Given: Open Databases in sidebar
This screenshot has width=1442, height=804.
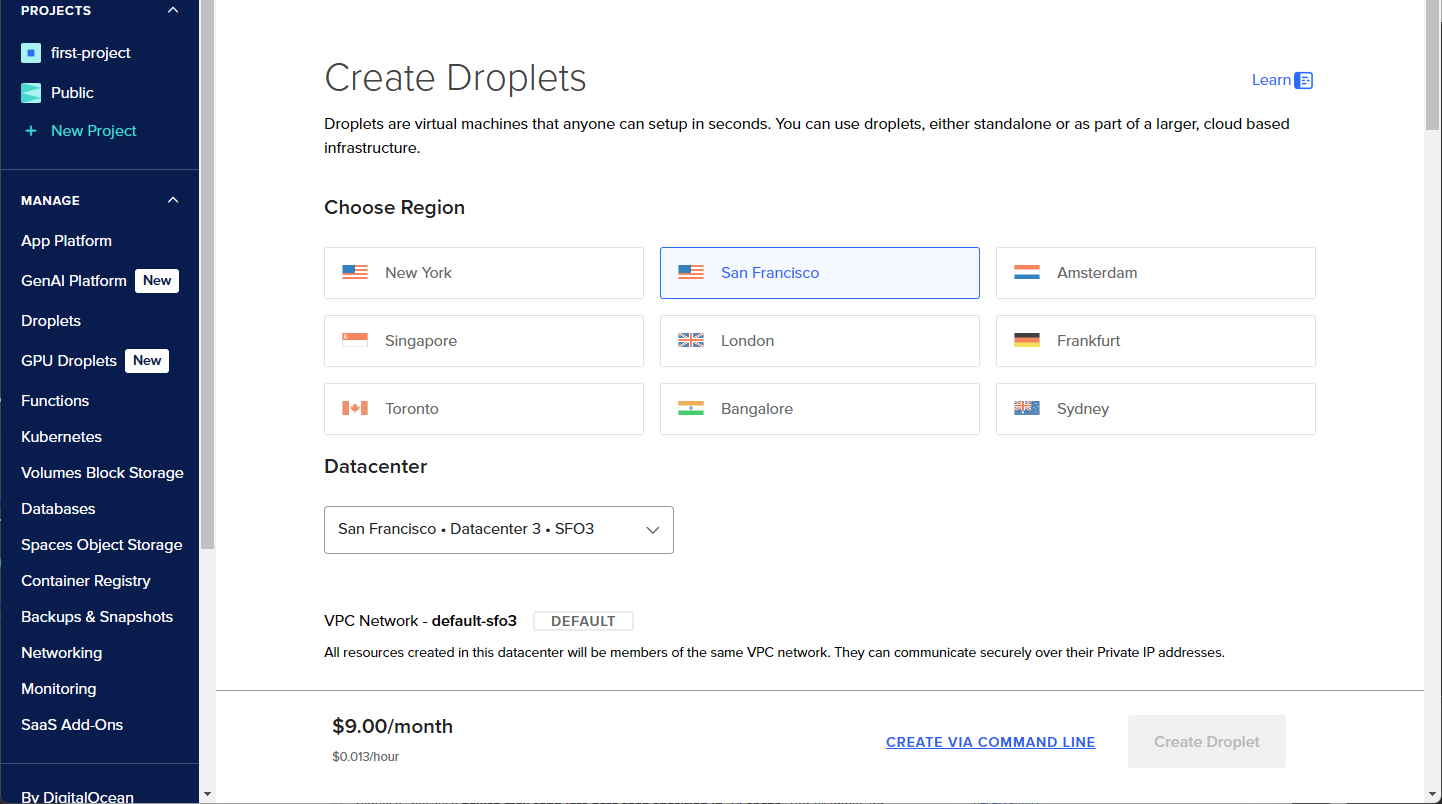Looking at the screenshot, I should (x=58, y=509).
